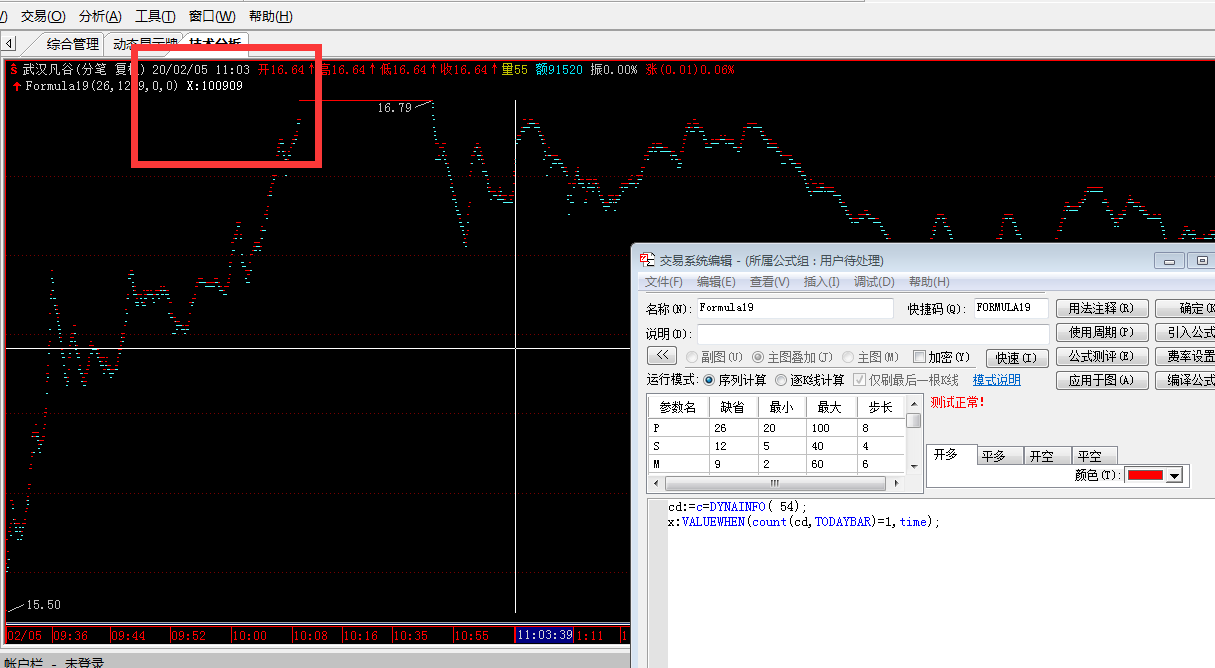Open the editor 插入(I) menu

822,282
